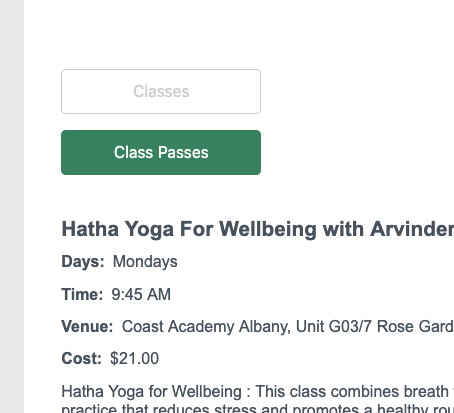Click the Time label
This screenshot has width=454, height=413.
point(82,294)
